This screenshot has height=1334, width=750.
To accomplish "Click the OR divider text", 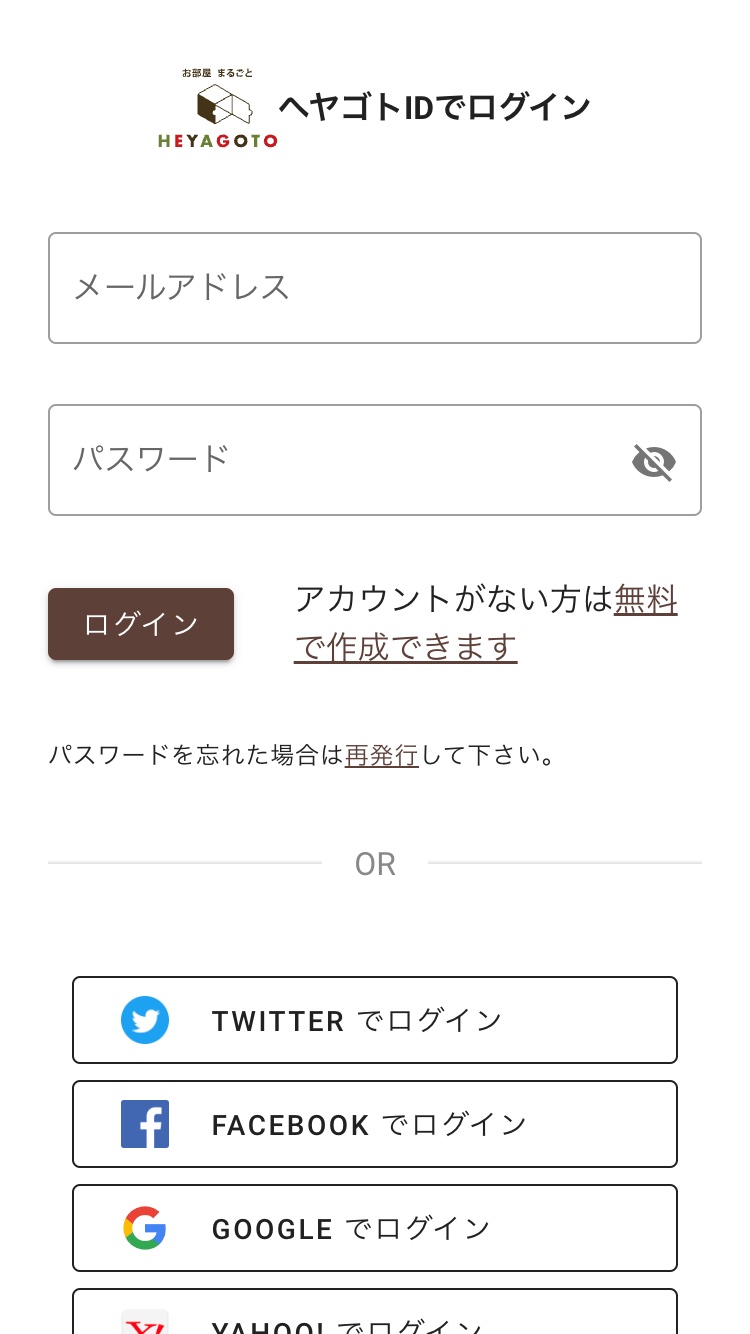I will (x=375, y=864).
